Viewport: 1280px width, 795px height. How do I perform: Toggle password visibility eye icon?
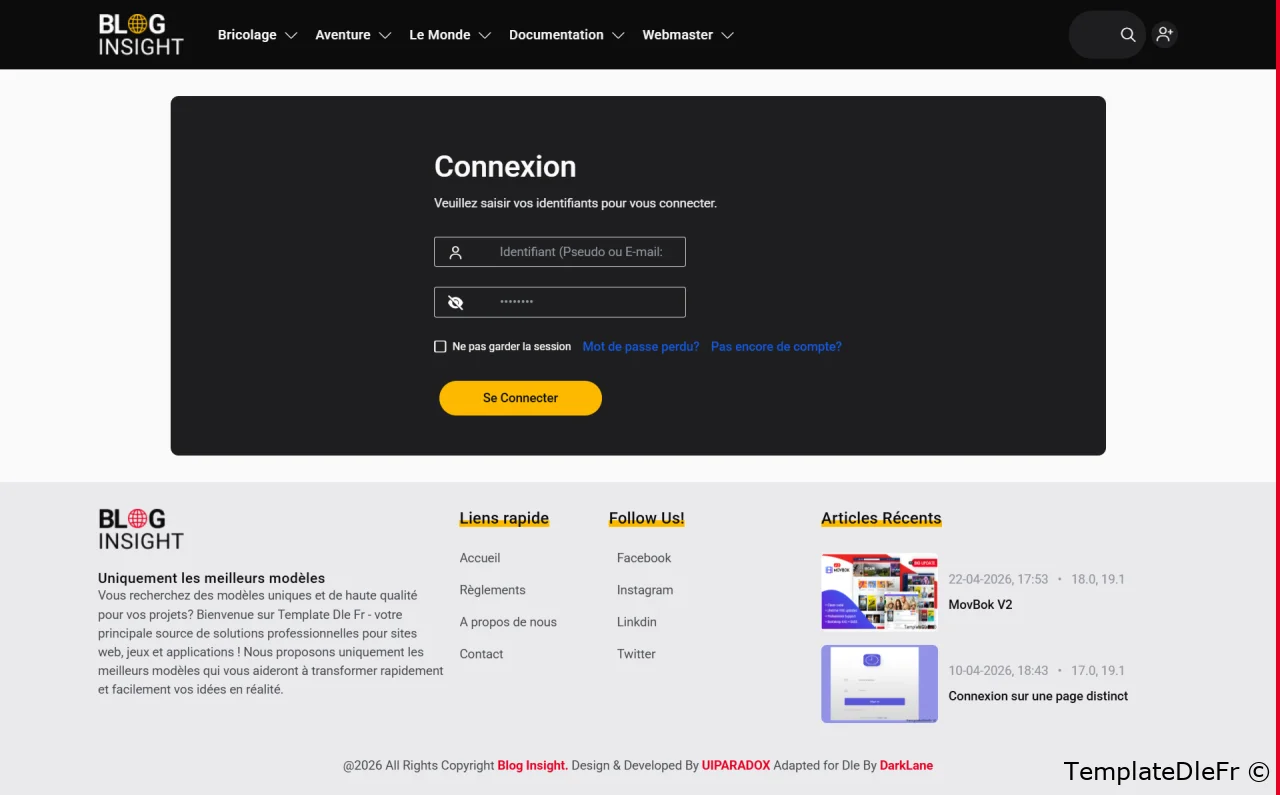click(x=456, y=302)
